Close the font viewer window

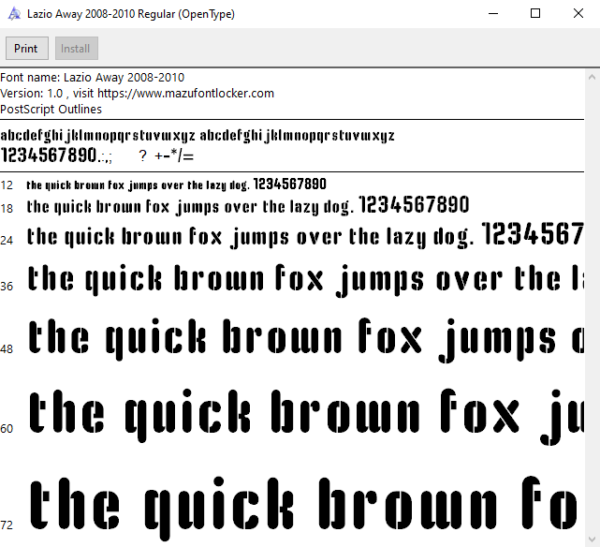[578, 14]
